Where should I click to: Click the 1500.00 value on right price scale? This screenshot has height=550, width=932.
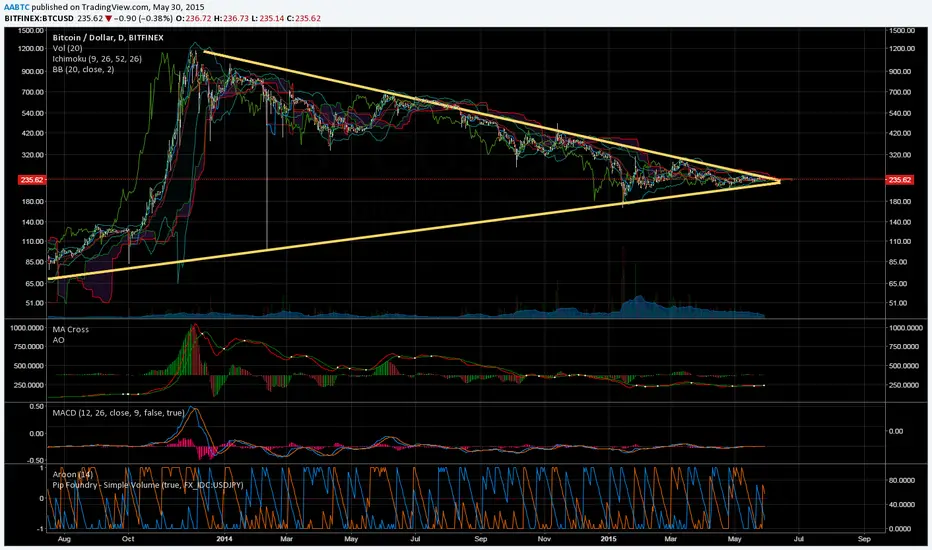point(902,30)
